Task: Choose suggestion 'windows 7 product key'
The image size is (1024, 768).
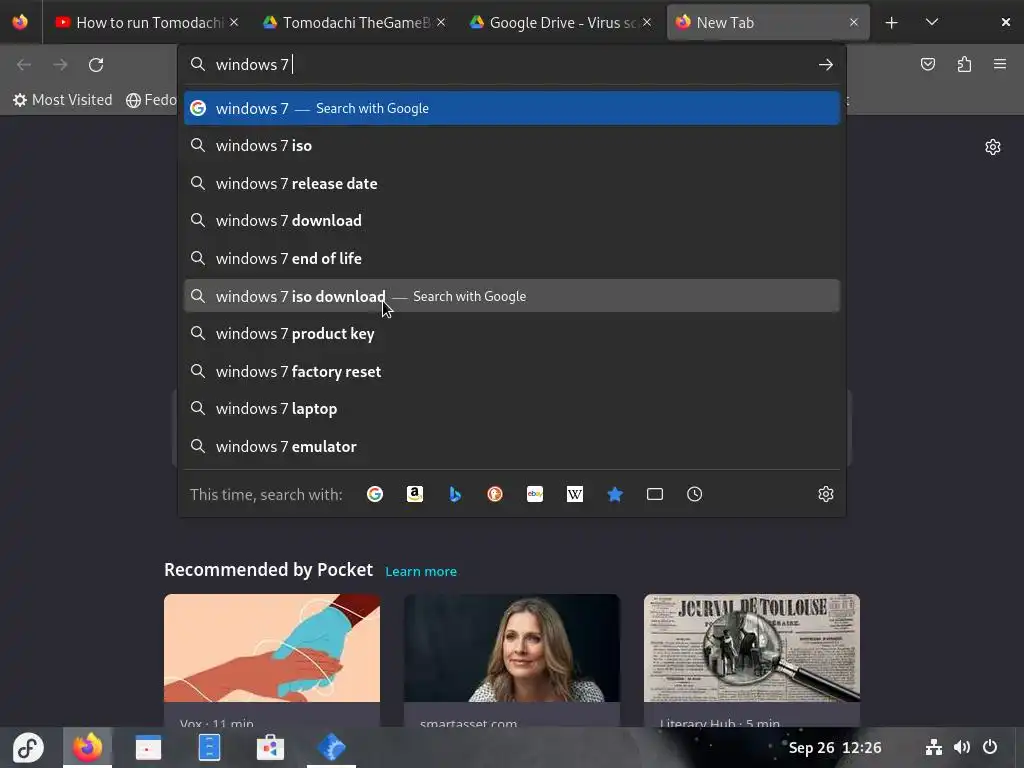Action: [512, 334]
